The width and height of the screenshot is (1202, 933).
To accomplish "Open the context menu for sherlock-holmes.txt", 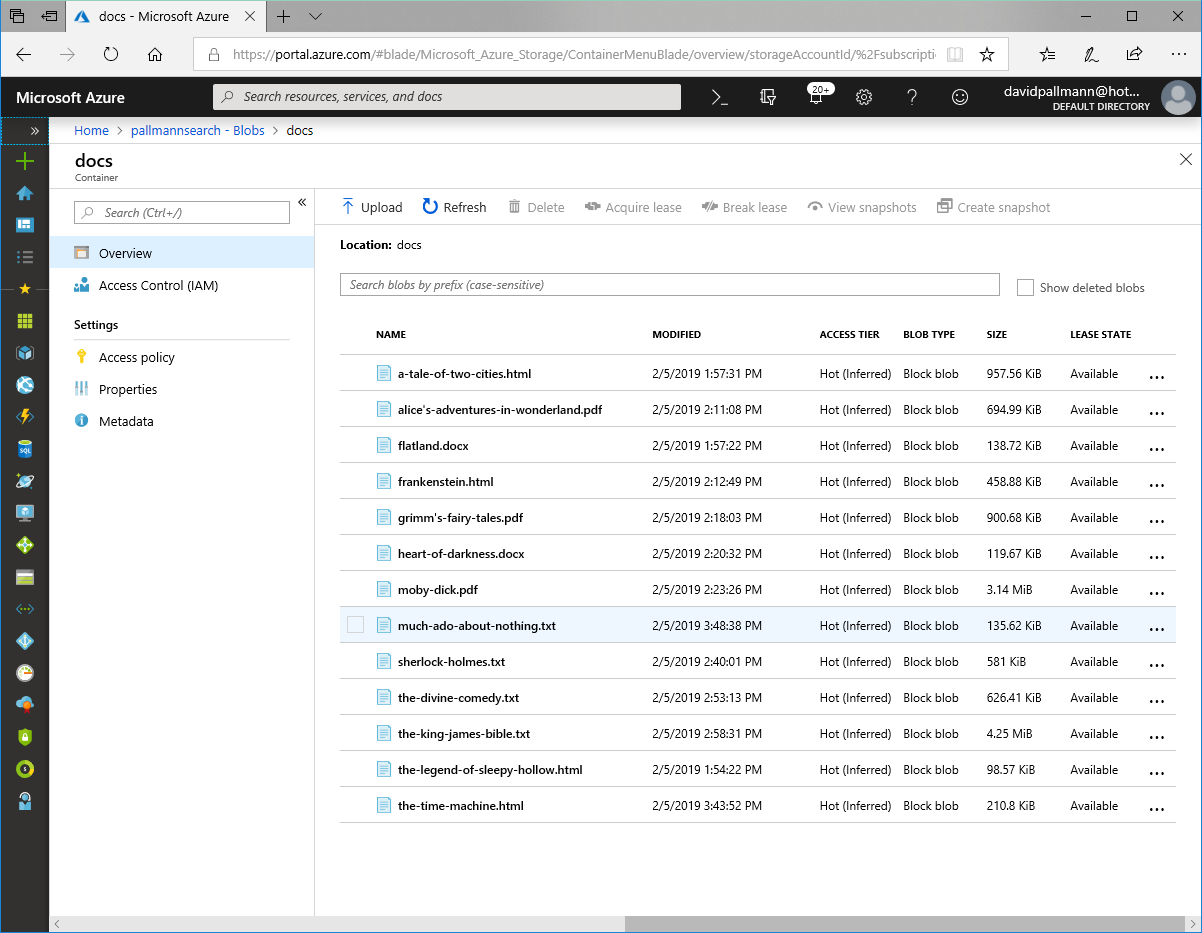I will [x=1157, y=662].
